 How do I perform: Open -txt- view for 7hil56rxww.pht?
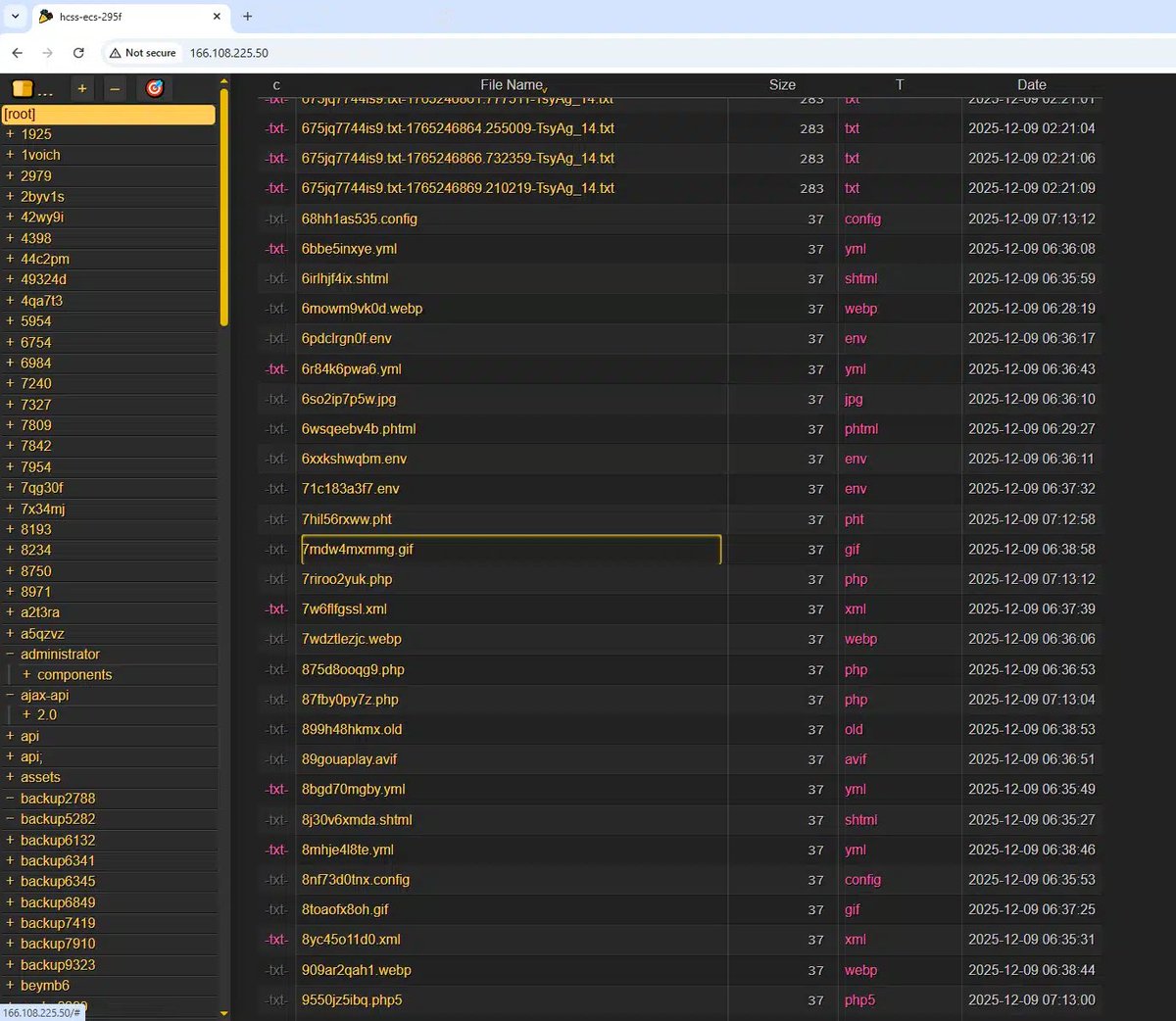click(x=276, y=520)
